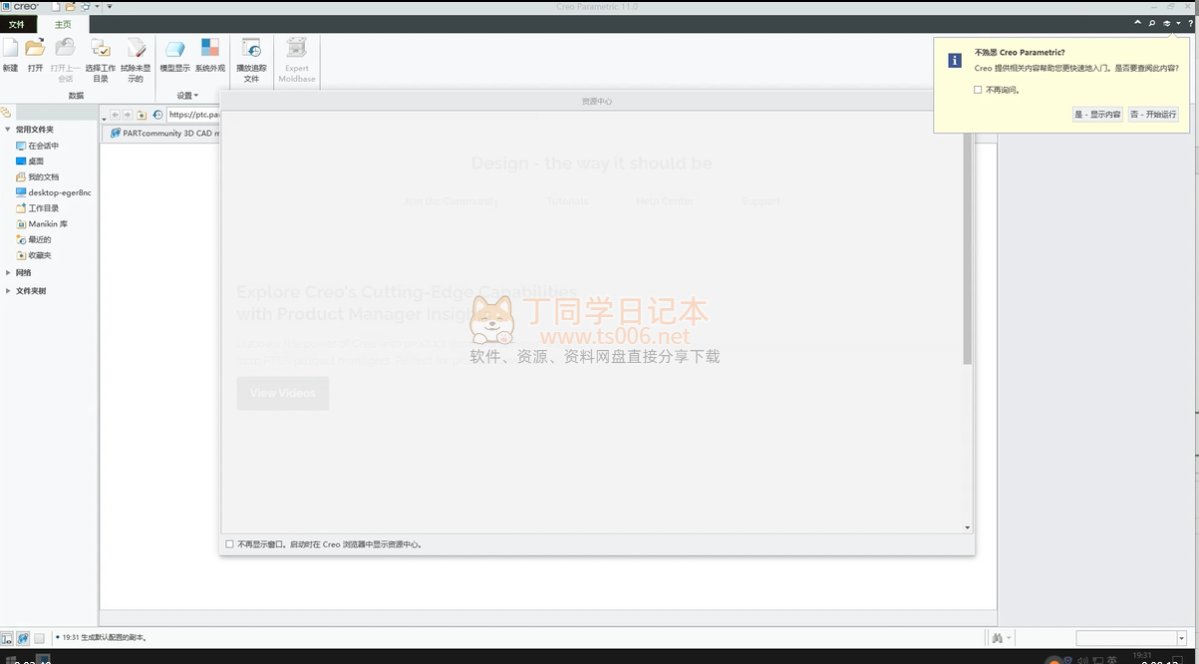Click the learning connector graduation cap icon
Screen dimensions: 1199x664
click(x=1167, y=24)
